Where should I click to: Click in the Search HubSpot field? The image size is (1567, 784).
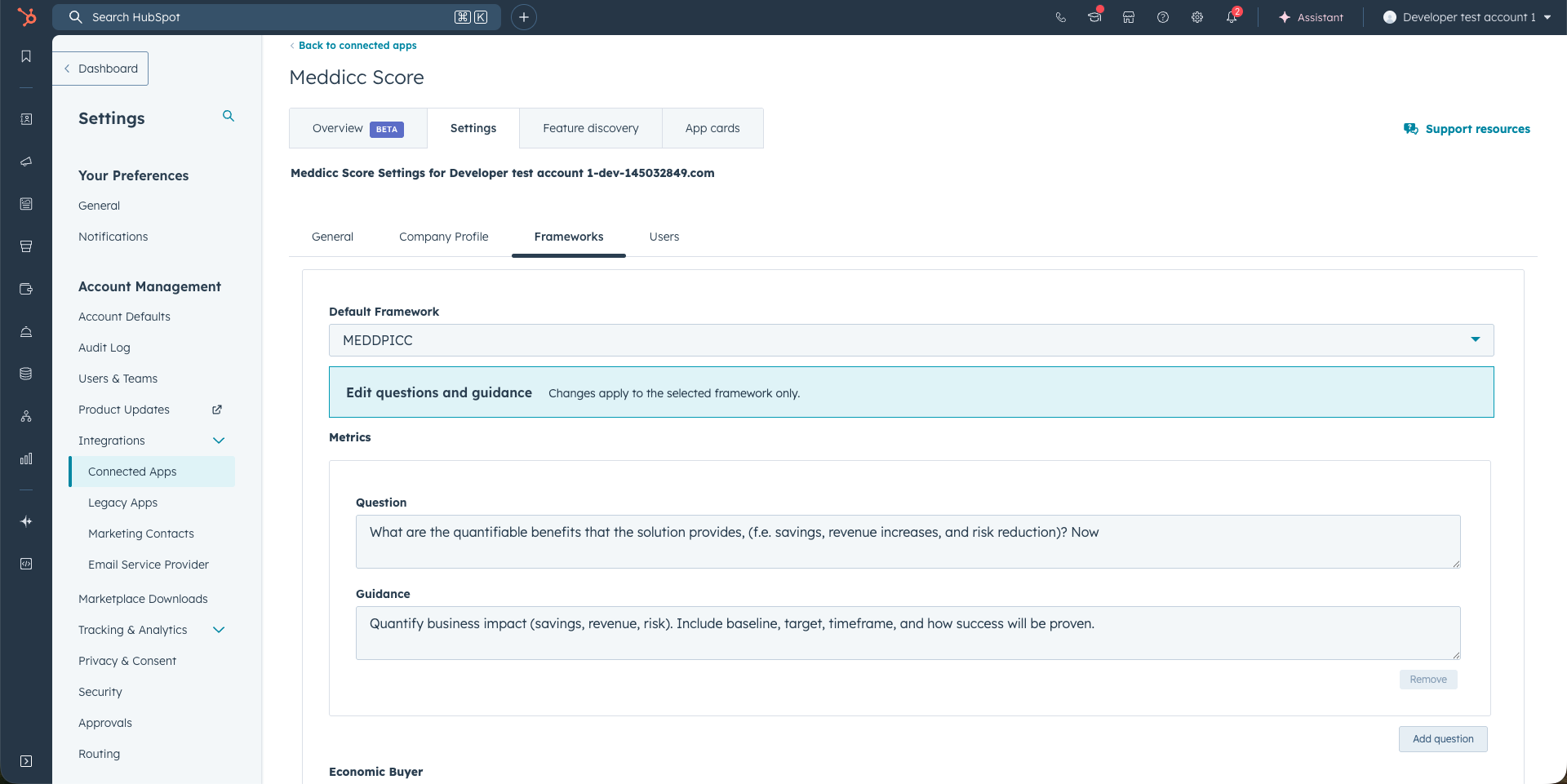(x=269, y=17)
